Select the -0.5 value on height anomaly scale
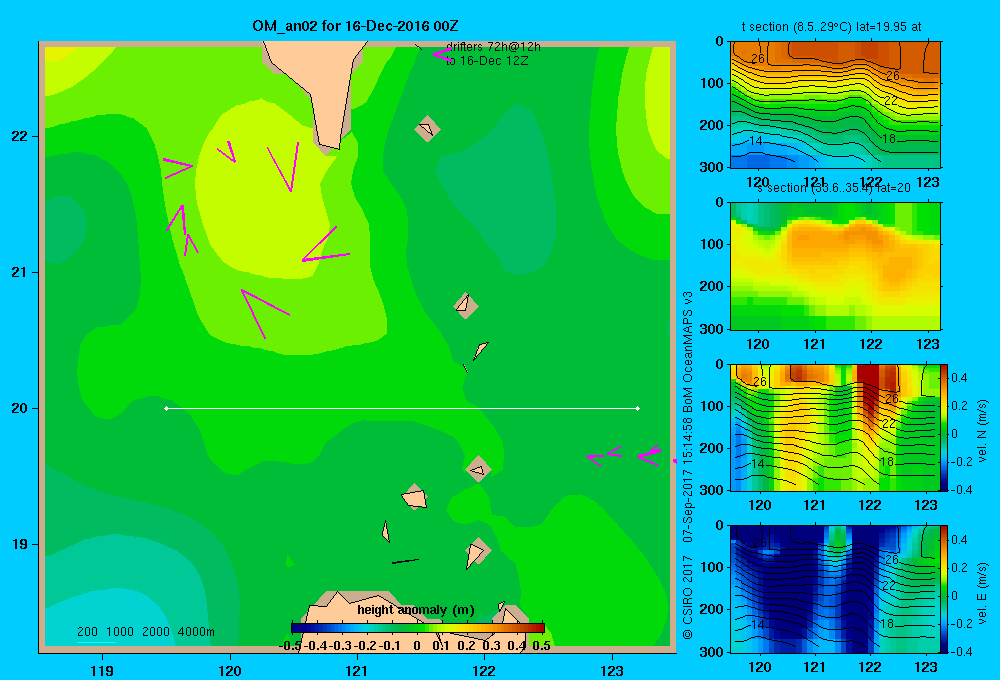This screenshot has width=1000, height=680. [291, 646]
